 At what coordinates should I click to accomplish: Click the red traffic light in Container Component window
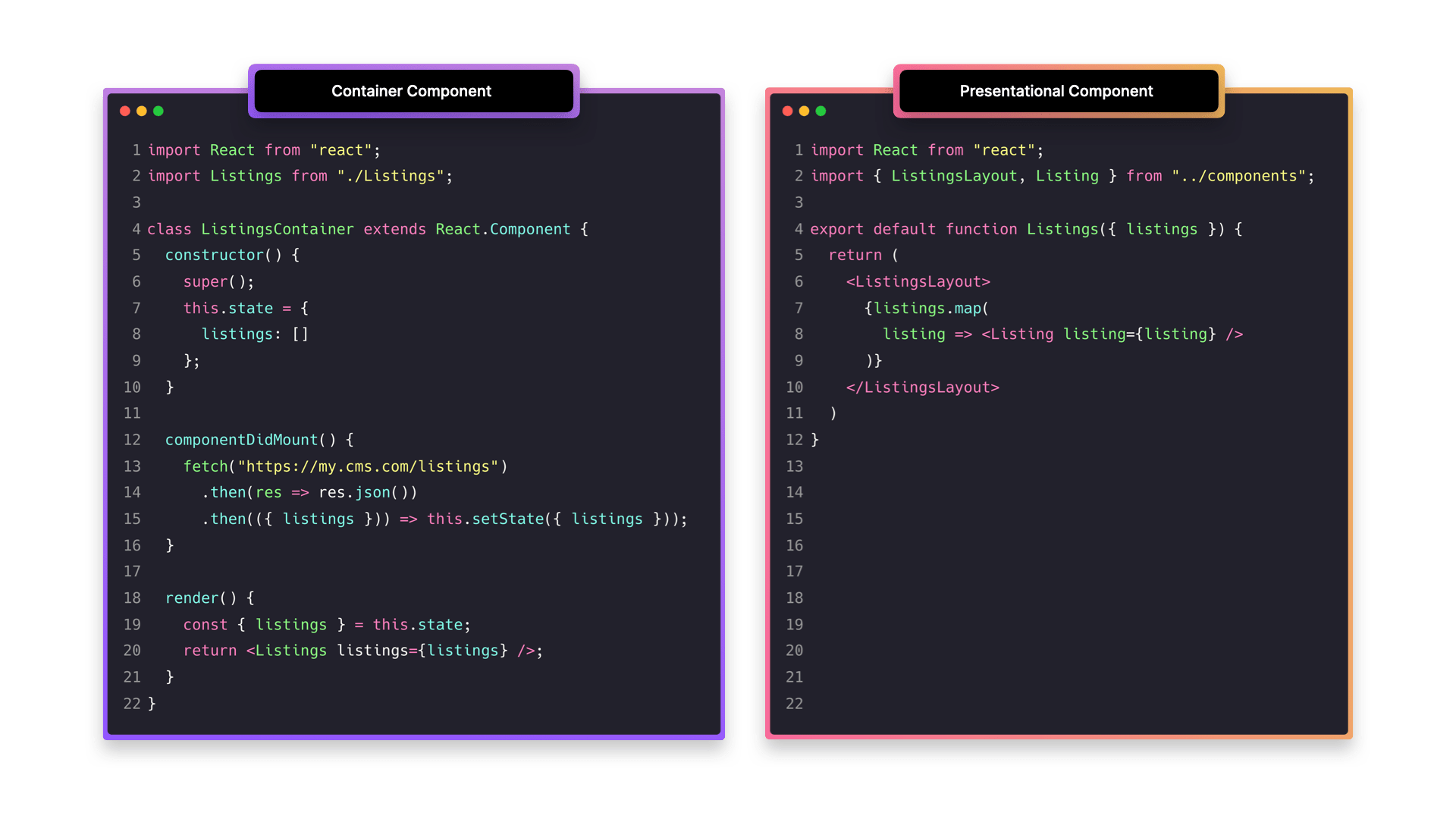pyautogui.click(x=126, y=111)
